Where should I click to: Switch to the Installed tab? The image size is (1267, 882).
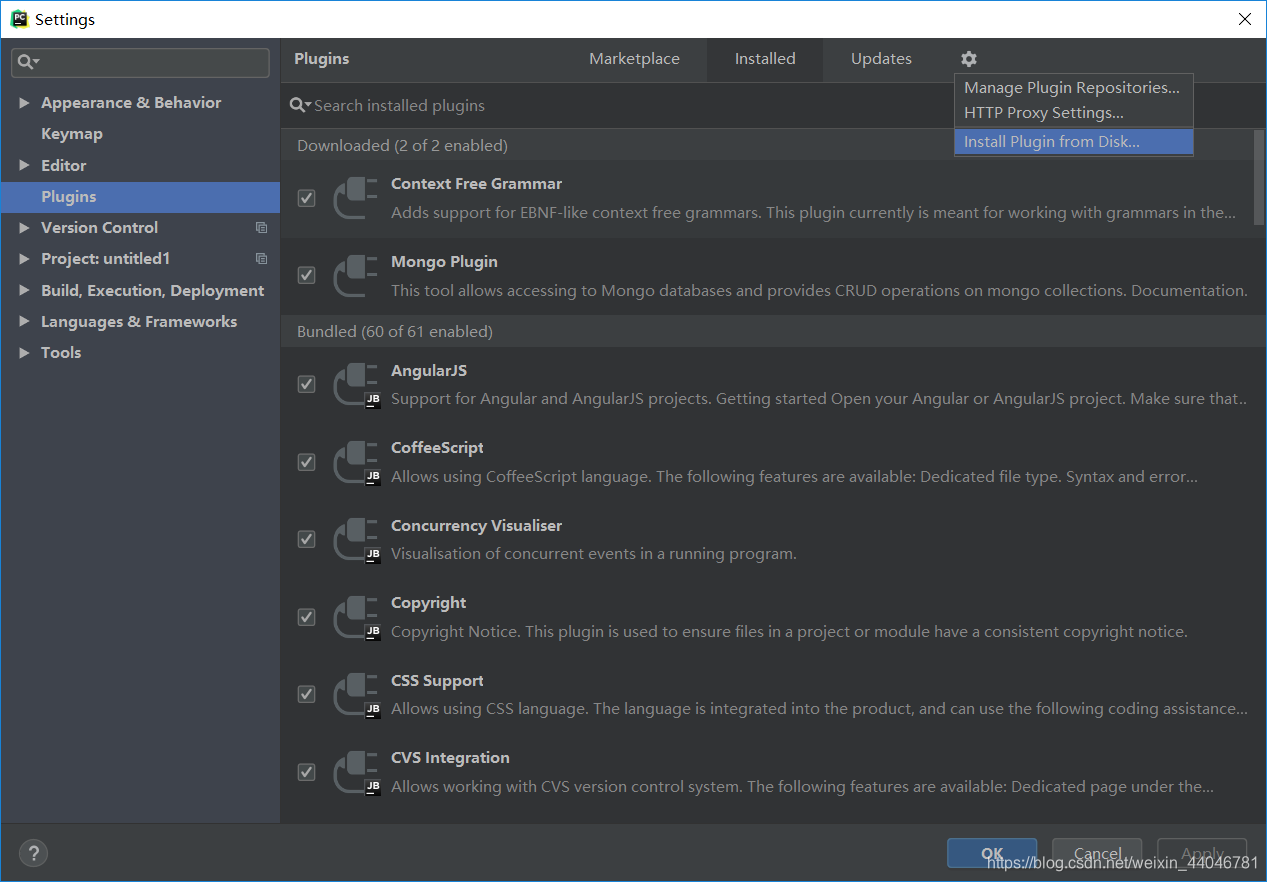click(x=765, y=59)
